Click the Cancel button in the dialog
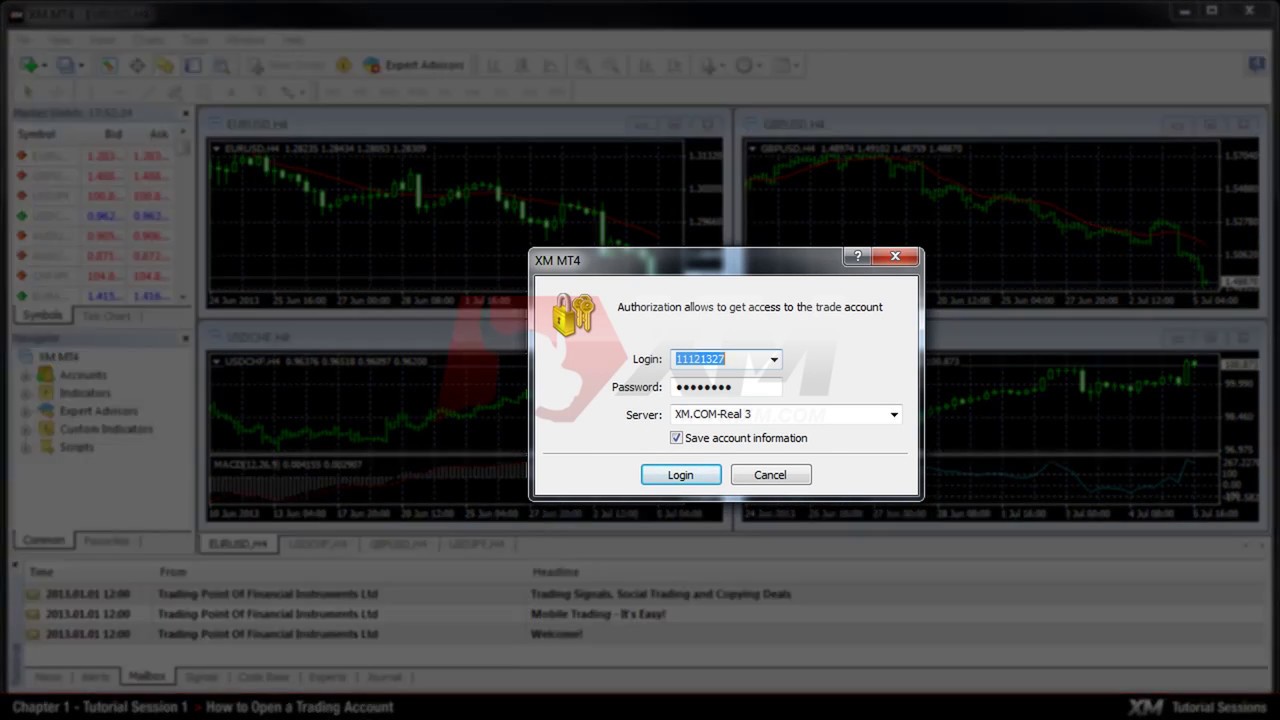Image resolution: width=1280 pixels, height=720 pixels. [771, 475]
